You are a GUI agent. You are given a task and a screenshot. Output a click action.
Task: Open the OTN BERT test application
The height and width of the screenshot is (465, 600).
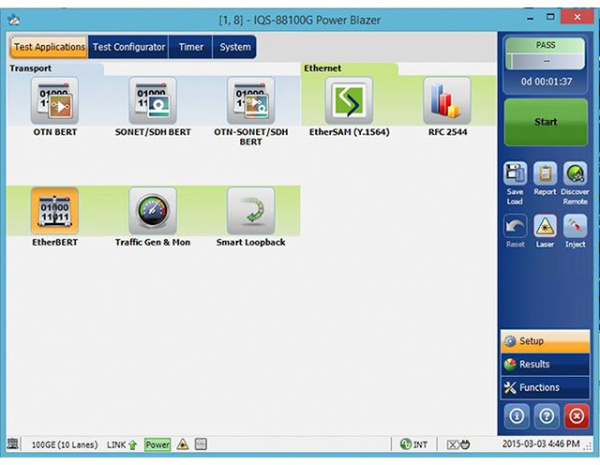[x=54, y=101]
